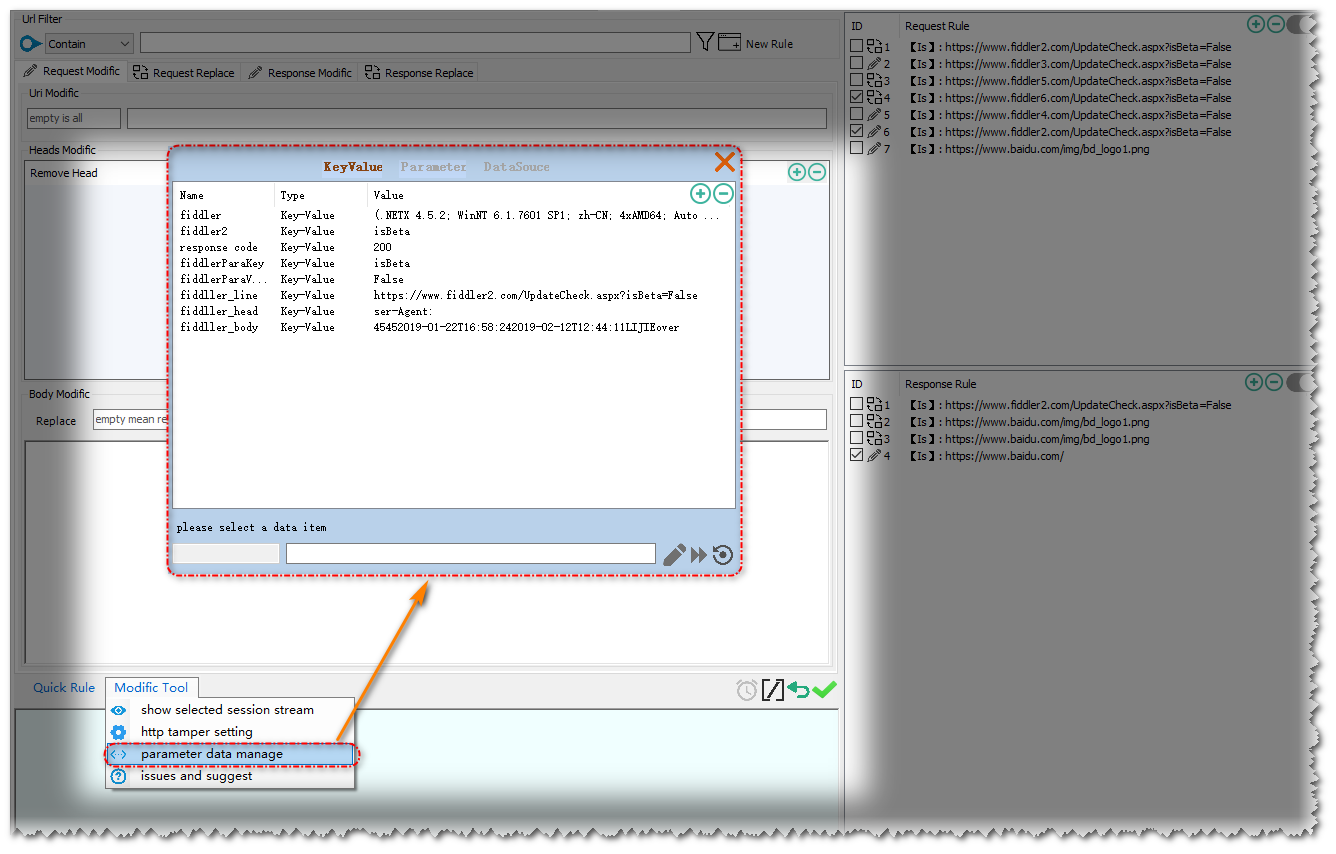Select the 'fiddller_body' row in key-value list
The height and width of the screenshot is (854, 1336).
pos(454,327)
